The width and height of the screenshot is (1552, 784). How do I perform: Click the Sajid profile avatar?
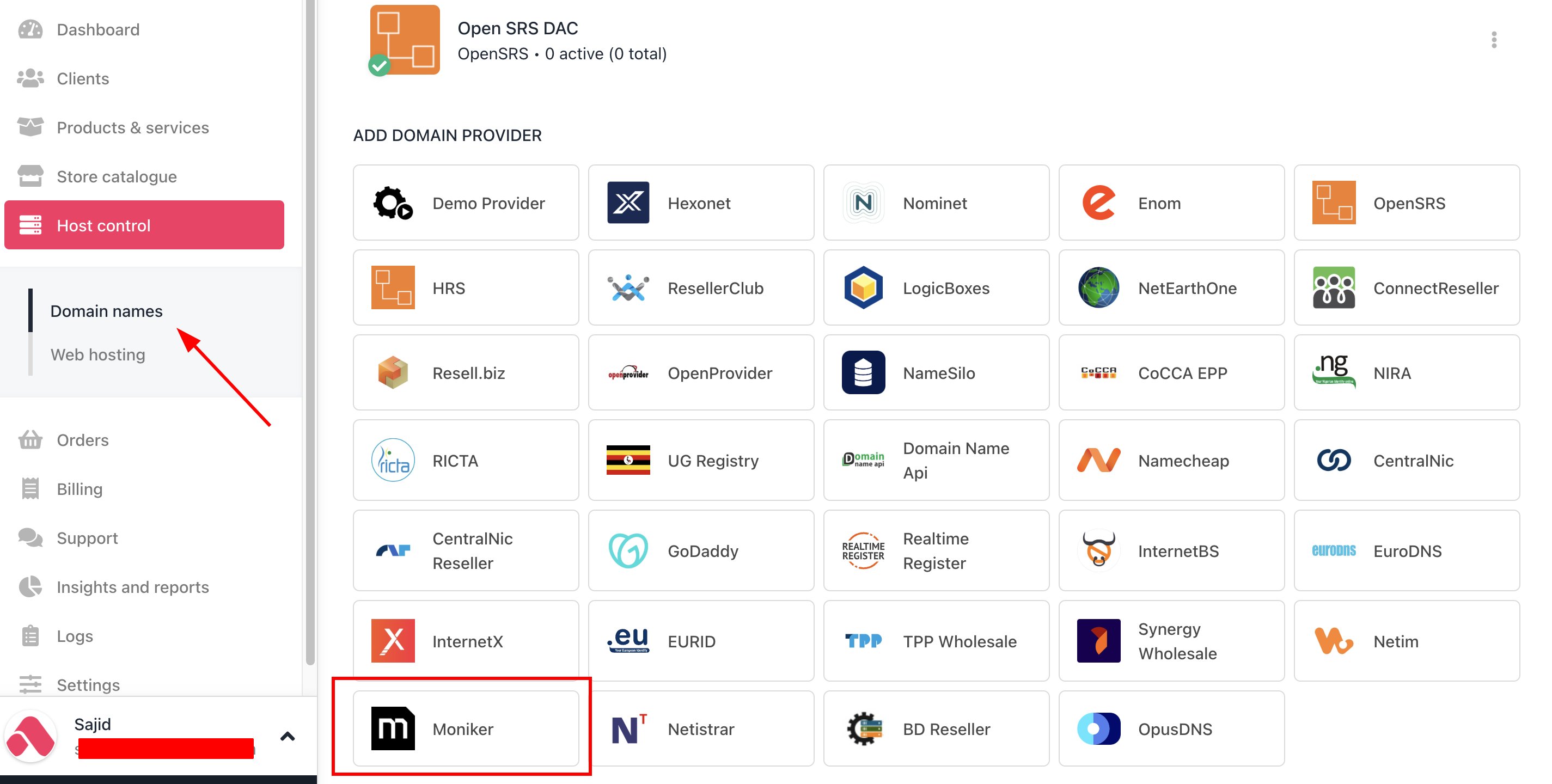[30, 736]
